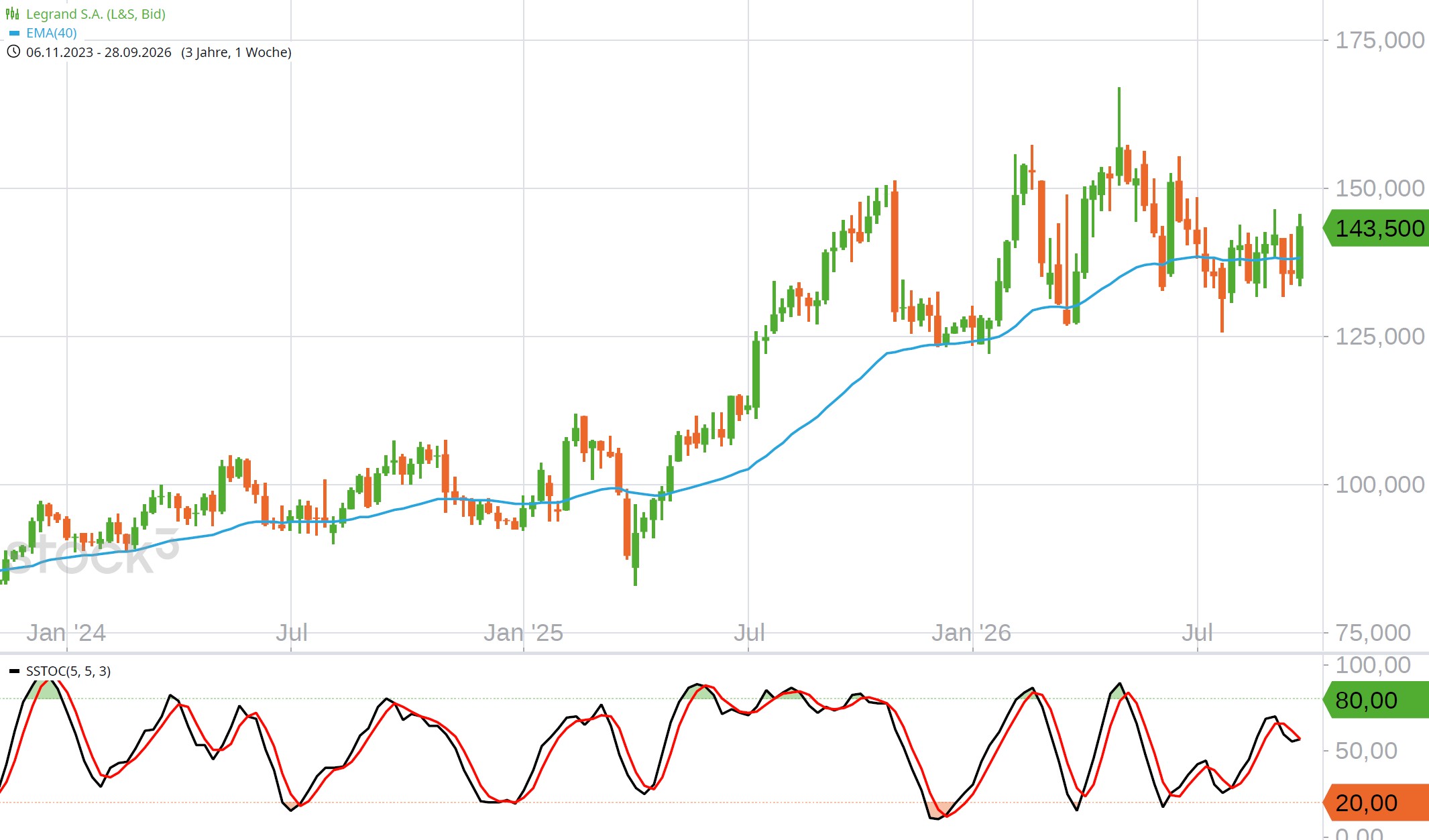The width and height of the screenshot is (1429, 840).
Task: Click the Jan '25 time axis label
Action: coord(524,632)
